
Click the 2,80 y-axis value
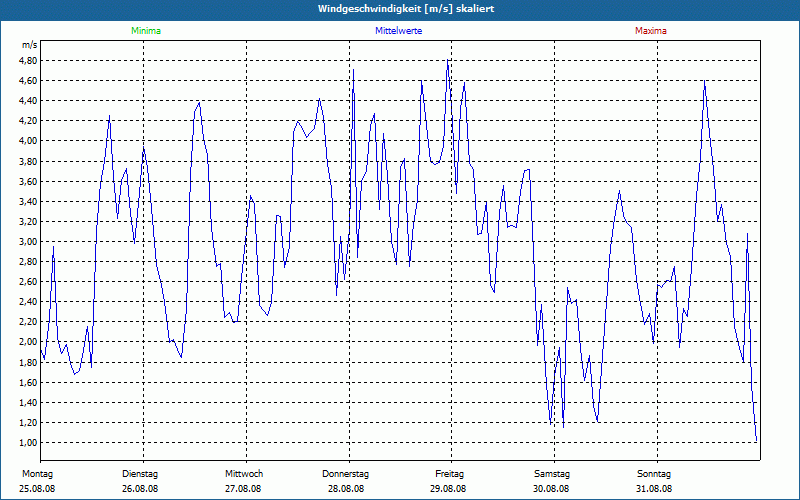coord(30,262)
